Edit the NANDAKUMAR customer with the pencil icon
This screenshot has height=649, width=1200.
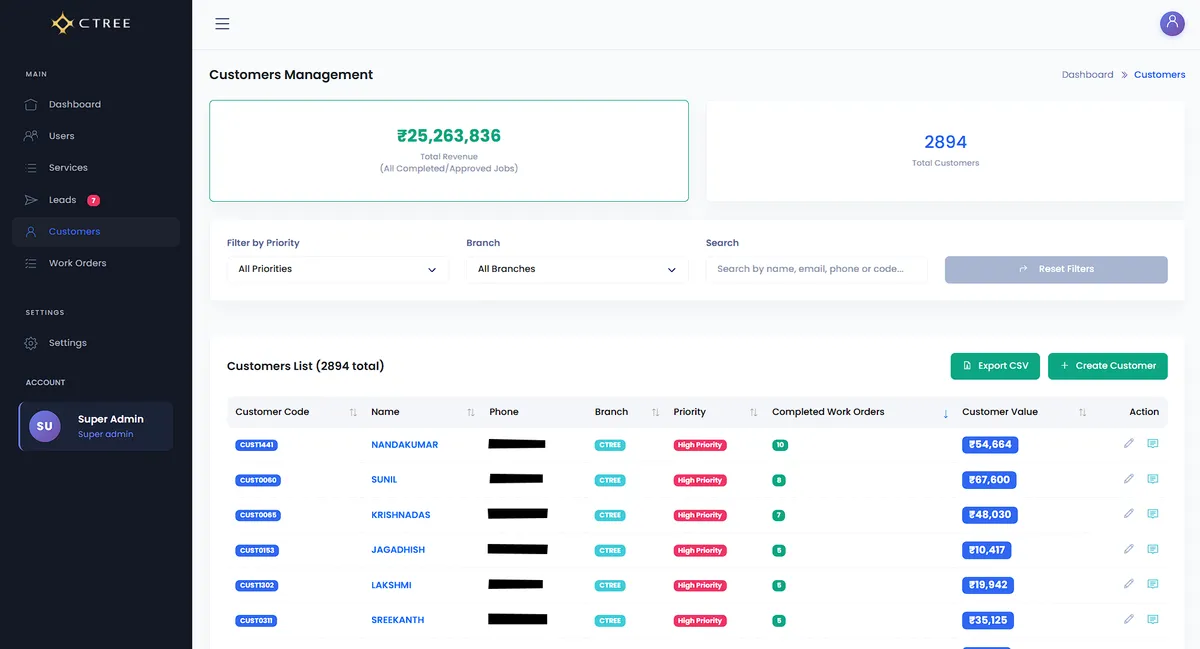(1129, 443)
